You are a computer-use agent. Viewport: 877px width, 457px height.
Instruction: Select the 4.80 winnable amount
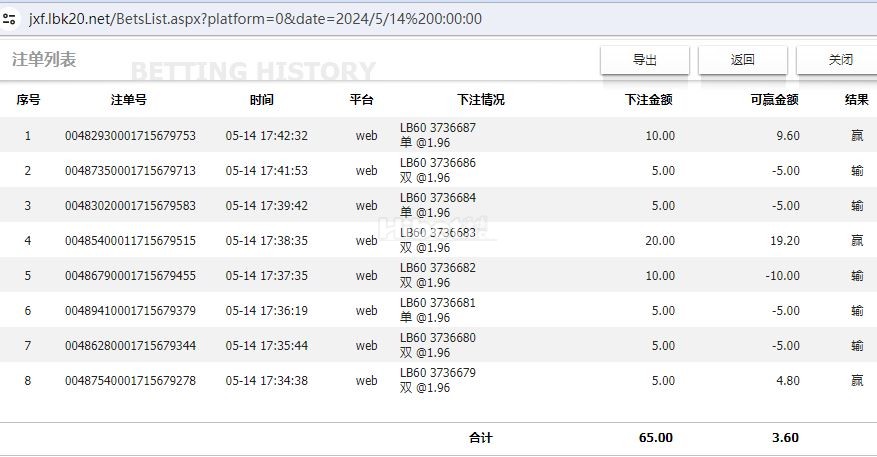click(788, 380)
